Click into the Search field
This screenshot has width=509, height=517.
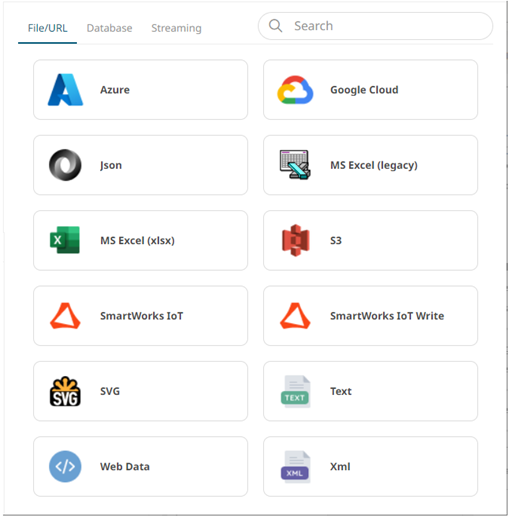375,26
